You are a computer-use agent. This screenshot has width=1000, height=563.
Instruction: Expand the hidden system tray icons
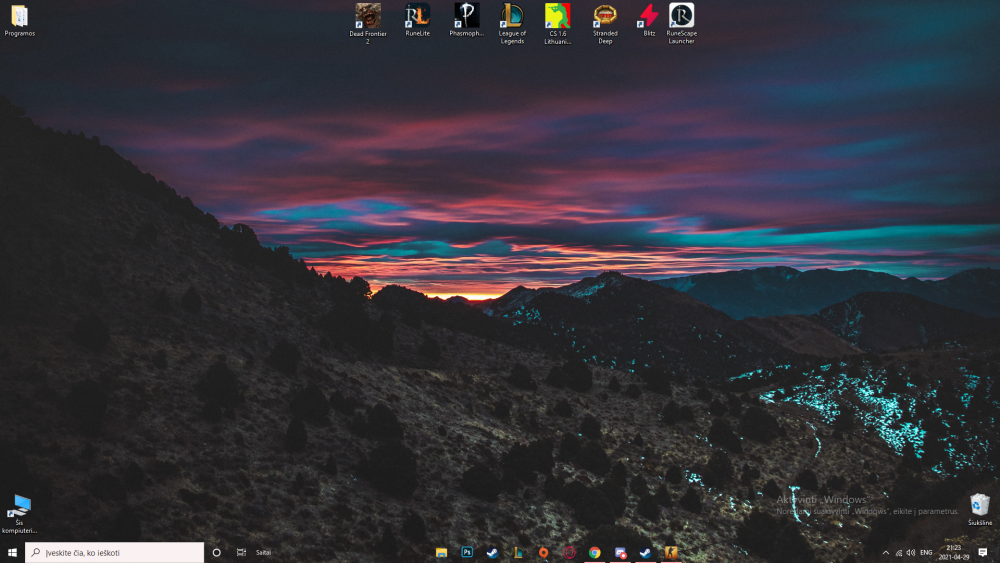coord(885,552)
